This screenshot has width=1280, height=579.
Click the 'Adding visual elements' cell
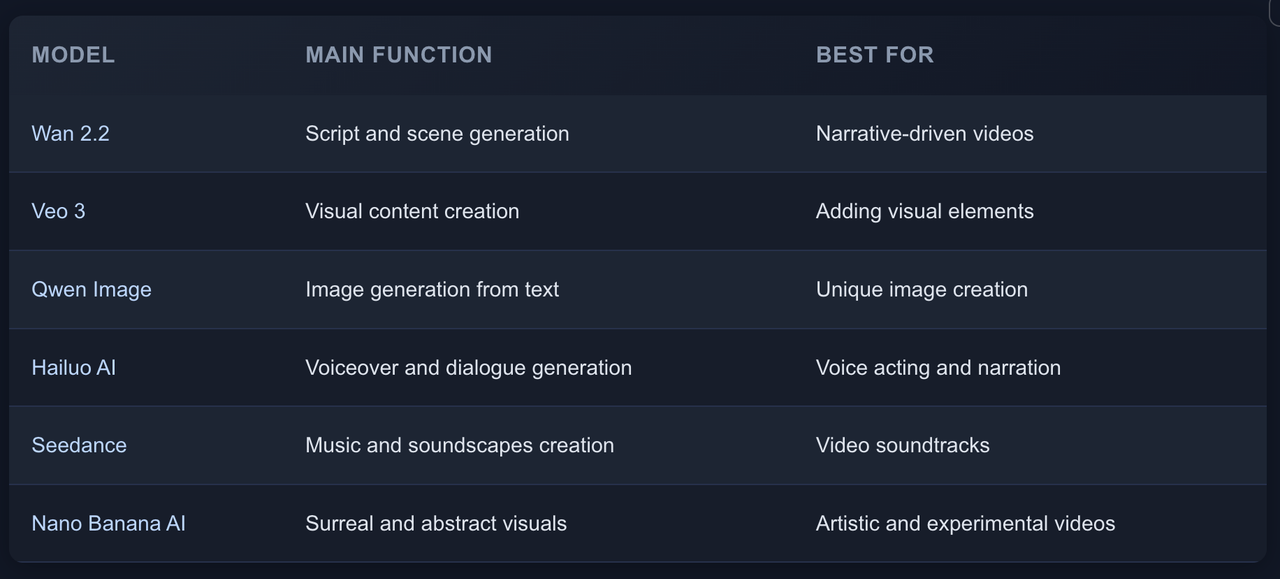tap(925, 211)
